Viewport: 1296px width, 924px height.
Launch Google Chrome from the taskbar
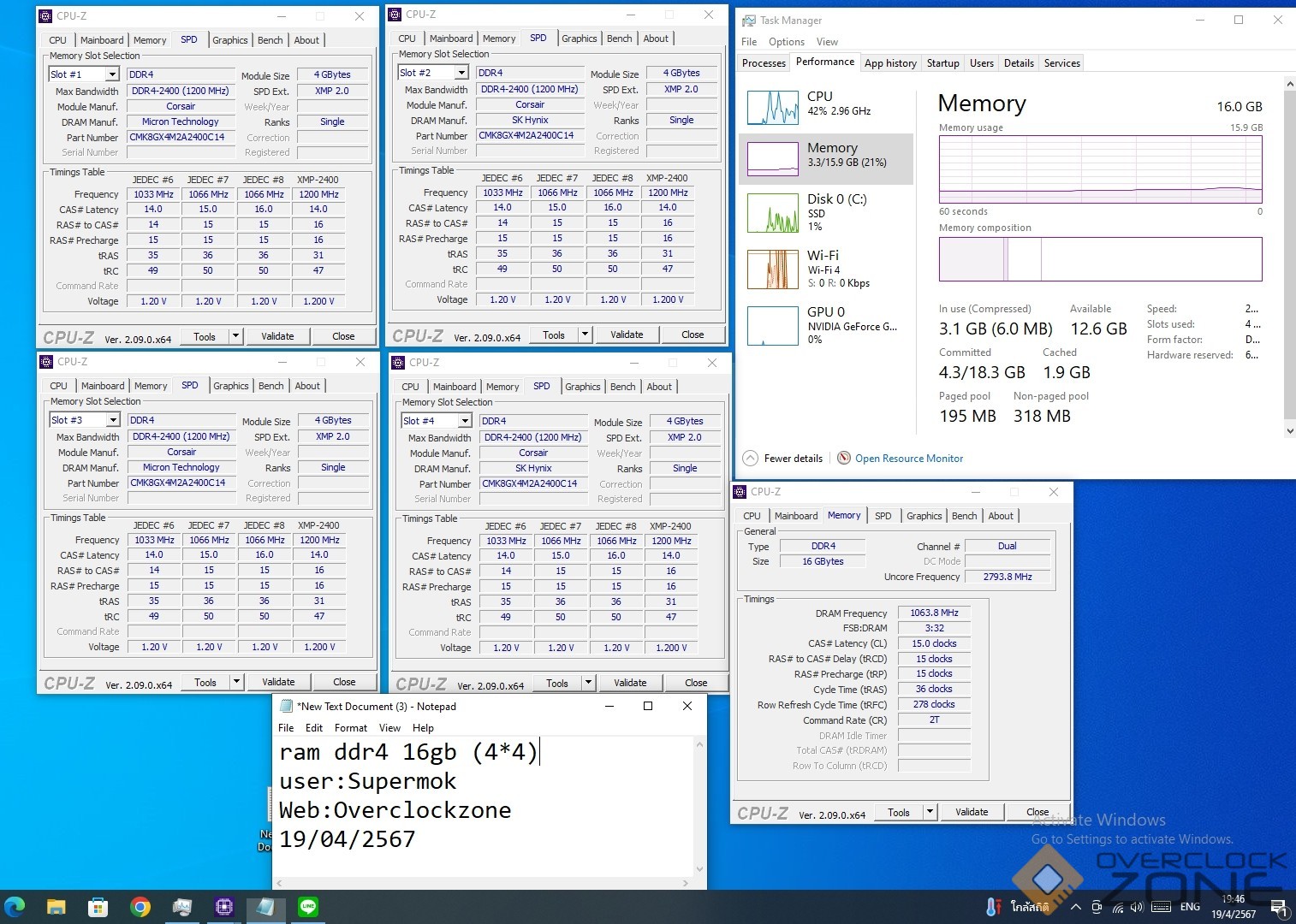pos(140,907)
